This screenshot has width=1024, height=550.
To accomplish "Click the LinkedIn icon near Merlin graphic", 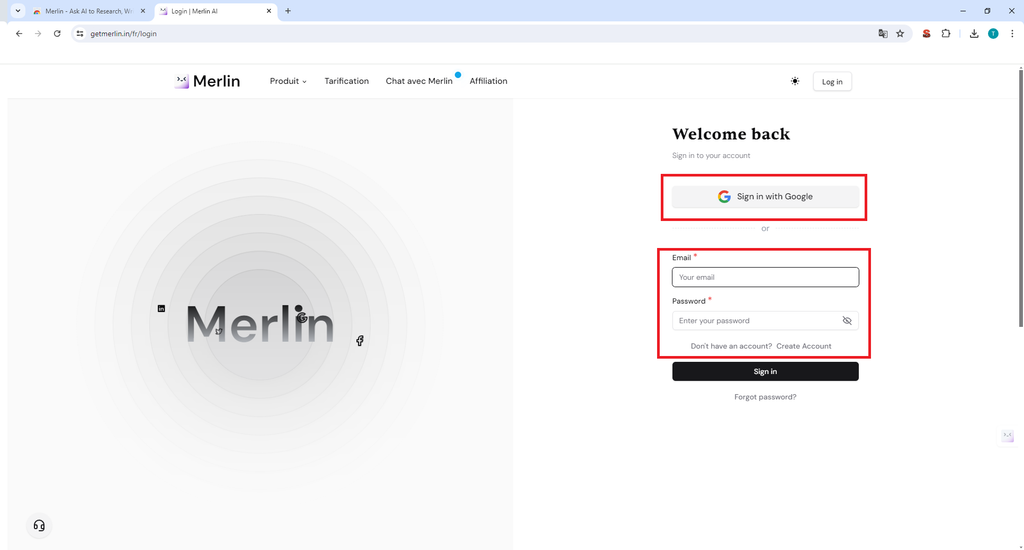I will (161, 308).
